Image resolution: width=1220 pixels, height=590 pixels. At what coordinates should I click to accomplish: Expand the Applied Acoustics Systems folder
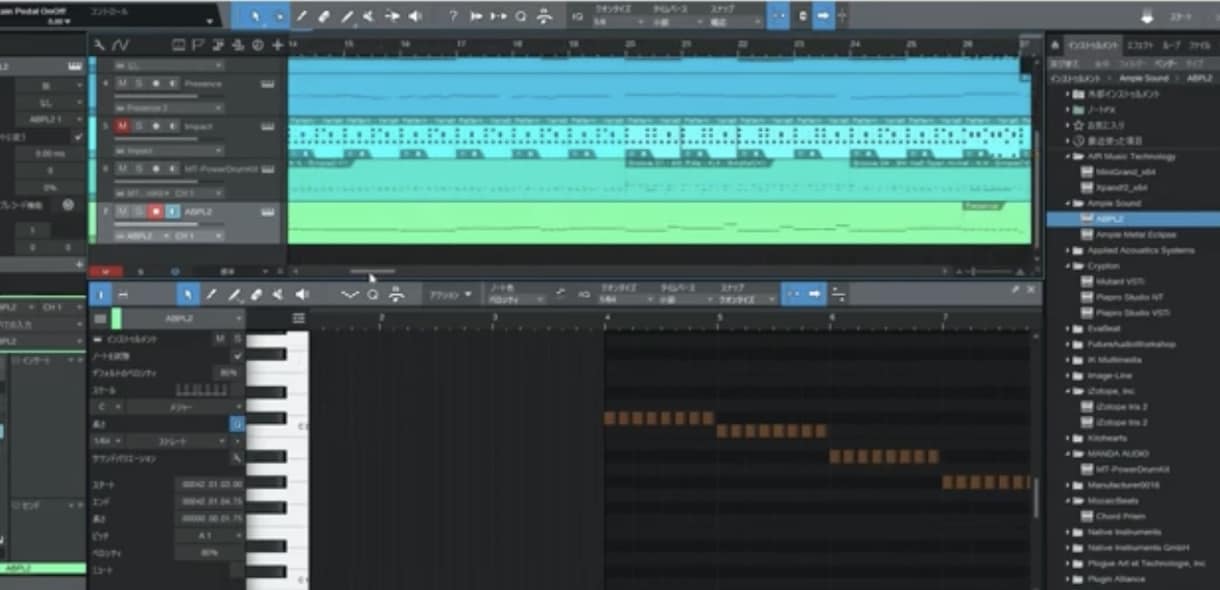[1068, 250]
